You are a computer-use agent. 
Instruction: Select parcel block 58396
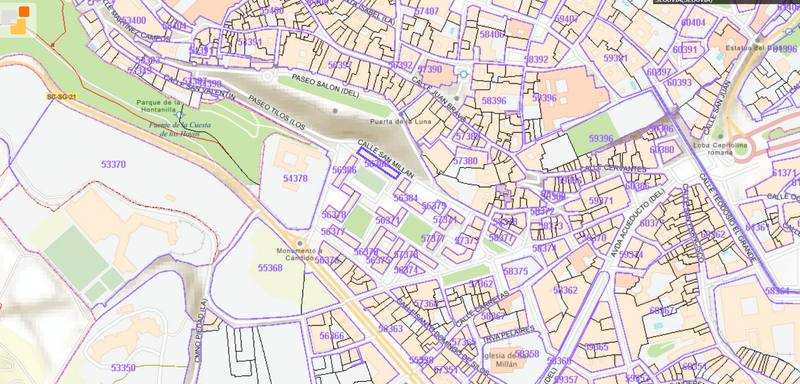click(494, 100)
